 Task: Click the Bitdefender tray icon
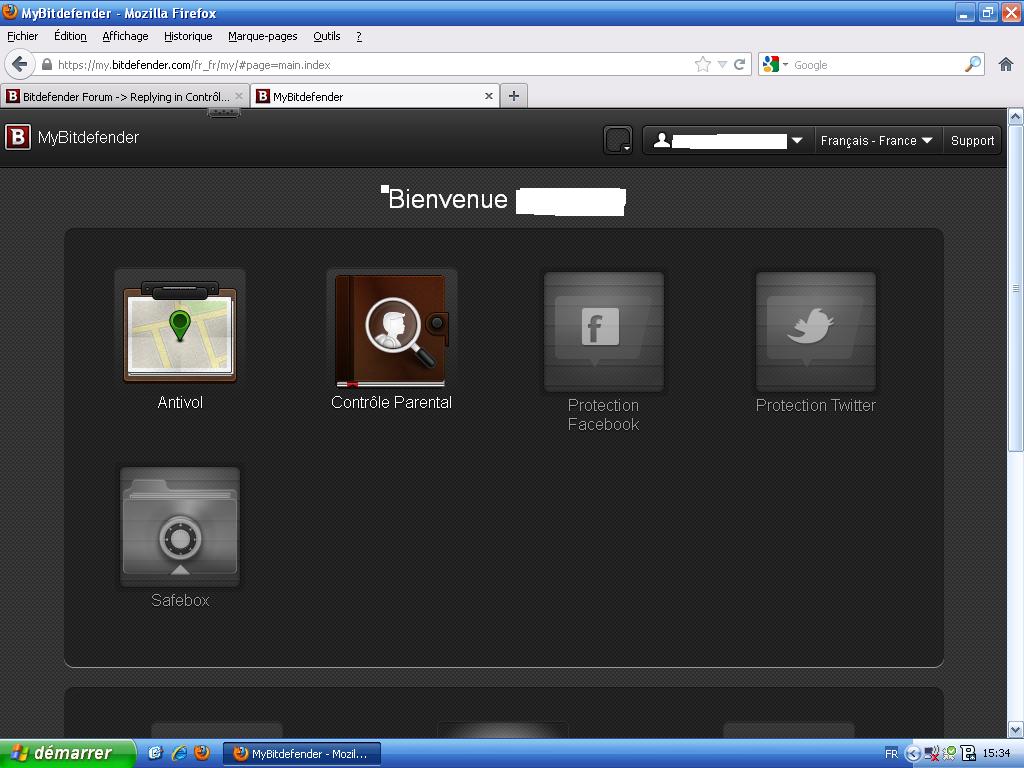click(968, 754)
